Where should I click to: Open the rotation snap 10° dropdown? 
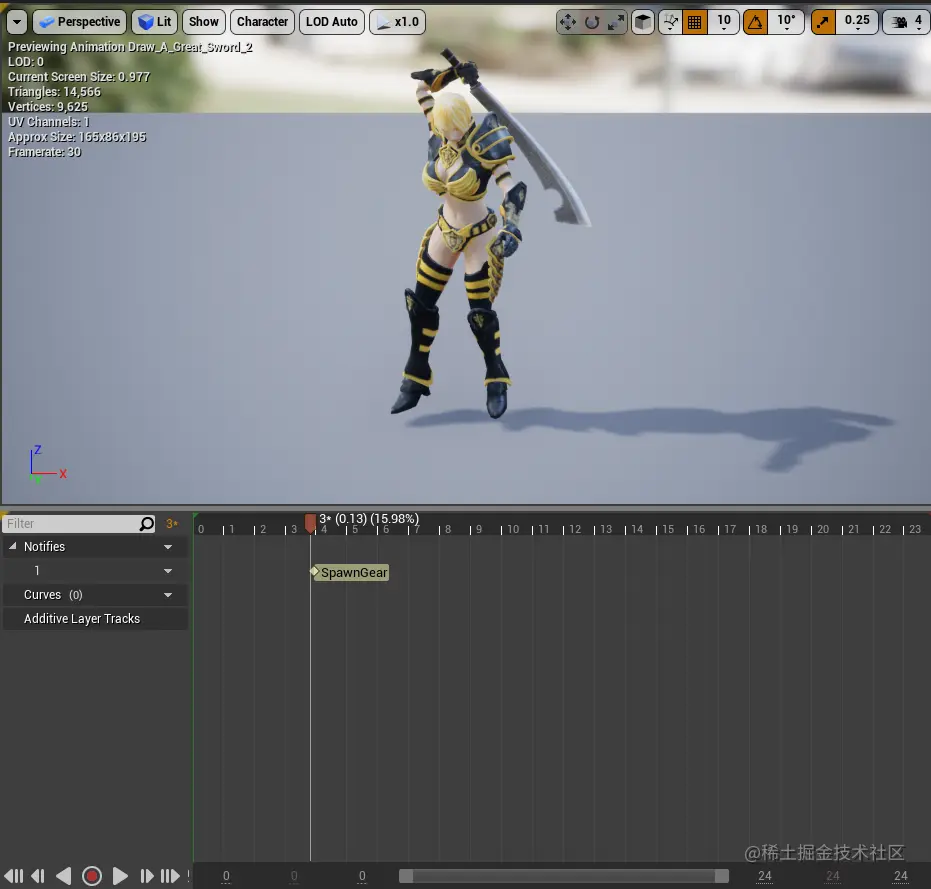(x=786, y=23)
